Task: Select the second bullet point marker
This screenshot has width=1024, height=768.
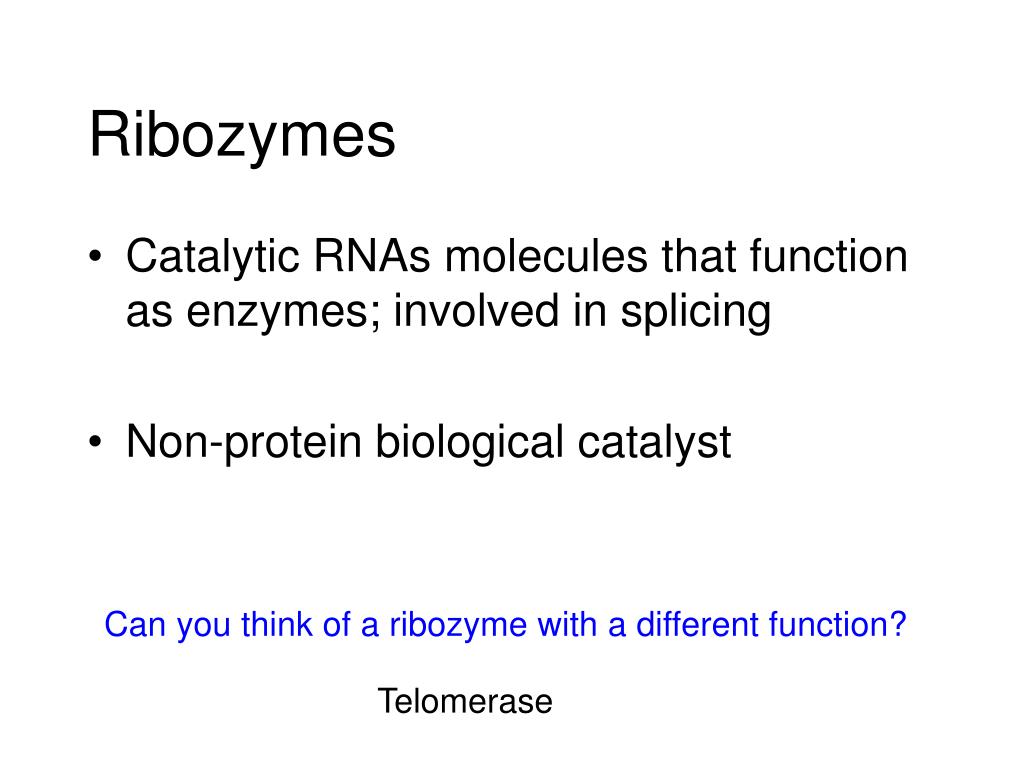Action: point(95,442)
